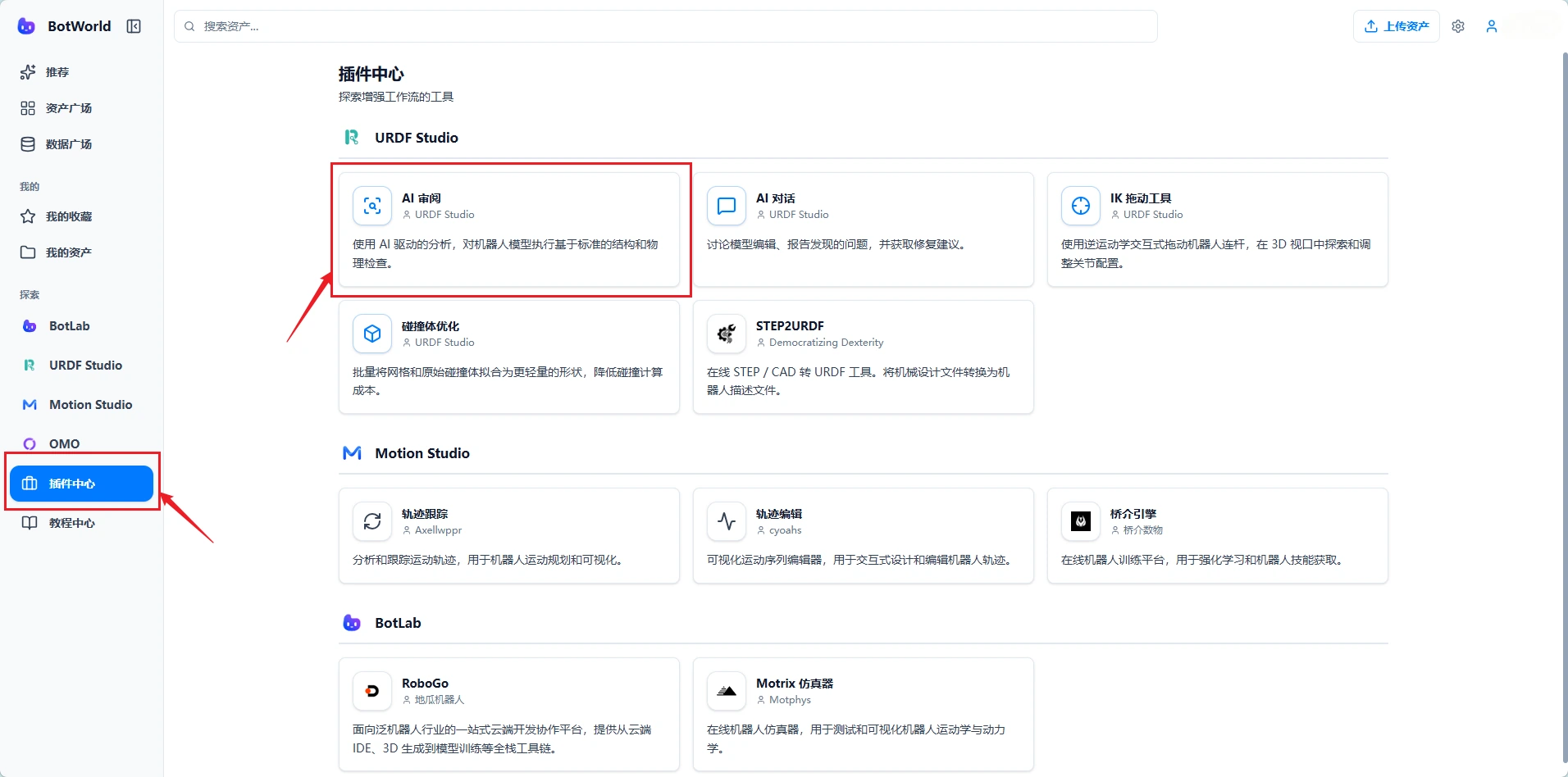Open the Motrix 仿真器 plugin card
Screen dimensions: 1568x777
coord(864,715)
